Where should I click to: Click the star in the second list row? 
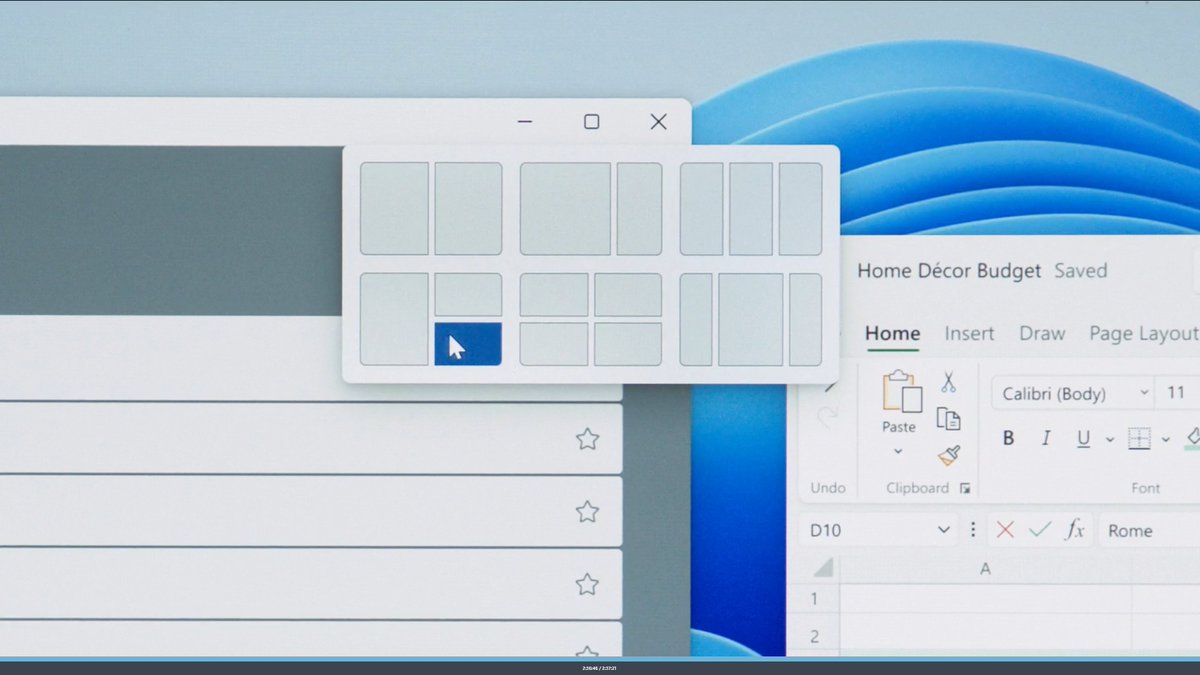[x=587, y=512]
